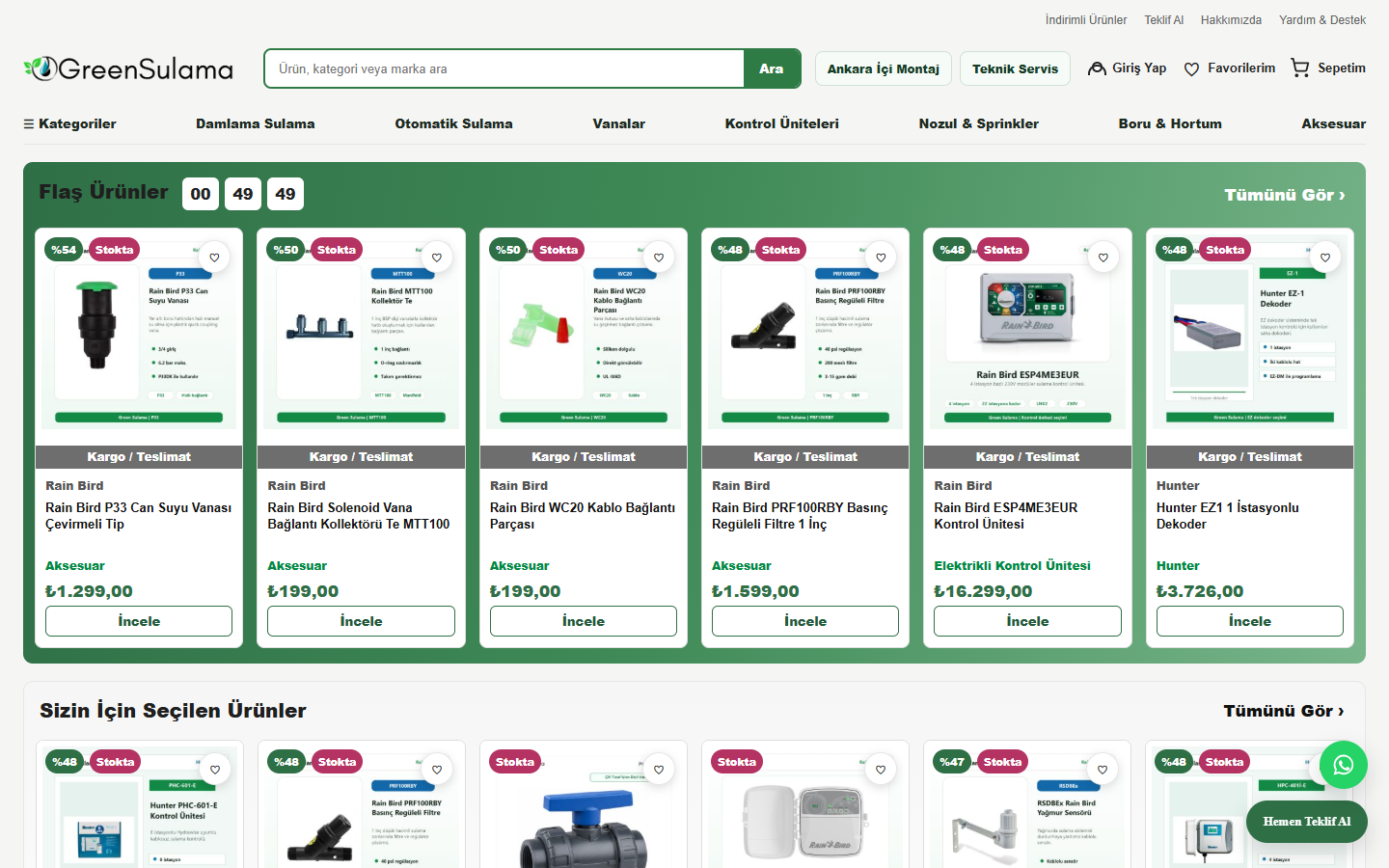
Task: Open Hakkımızda link
Action: pyautogui.click(x=1231, y=19)
